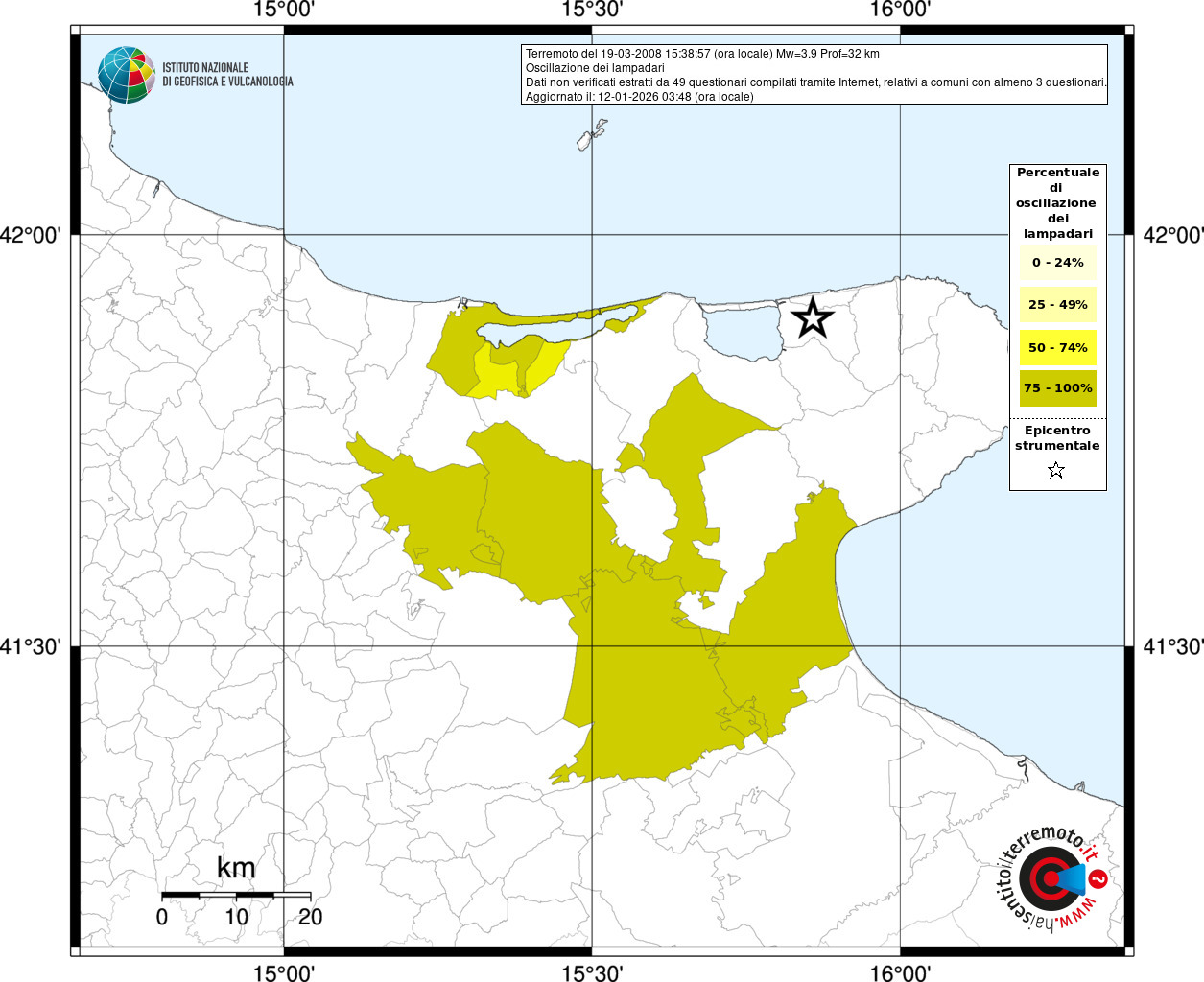Click the INGV globe logo
Screen dimensions: 1204x982
coord(126,75)
